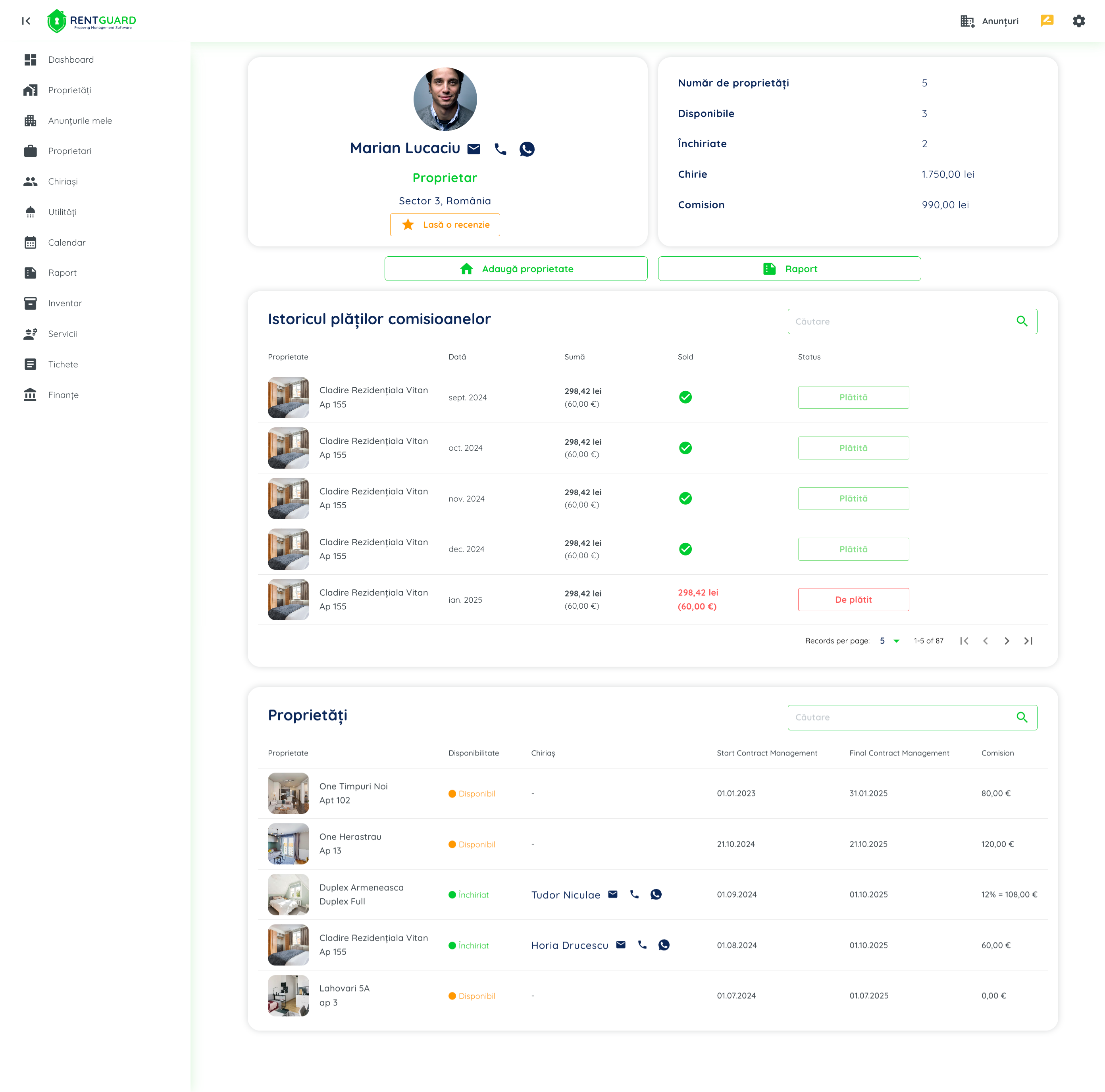Collapse the sidebar with the arrow icon
Screen dimensions: 1105x1092
point(26,21)
